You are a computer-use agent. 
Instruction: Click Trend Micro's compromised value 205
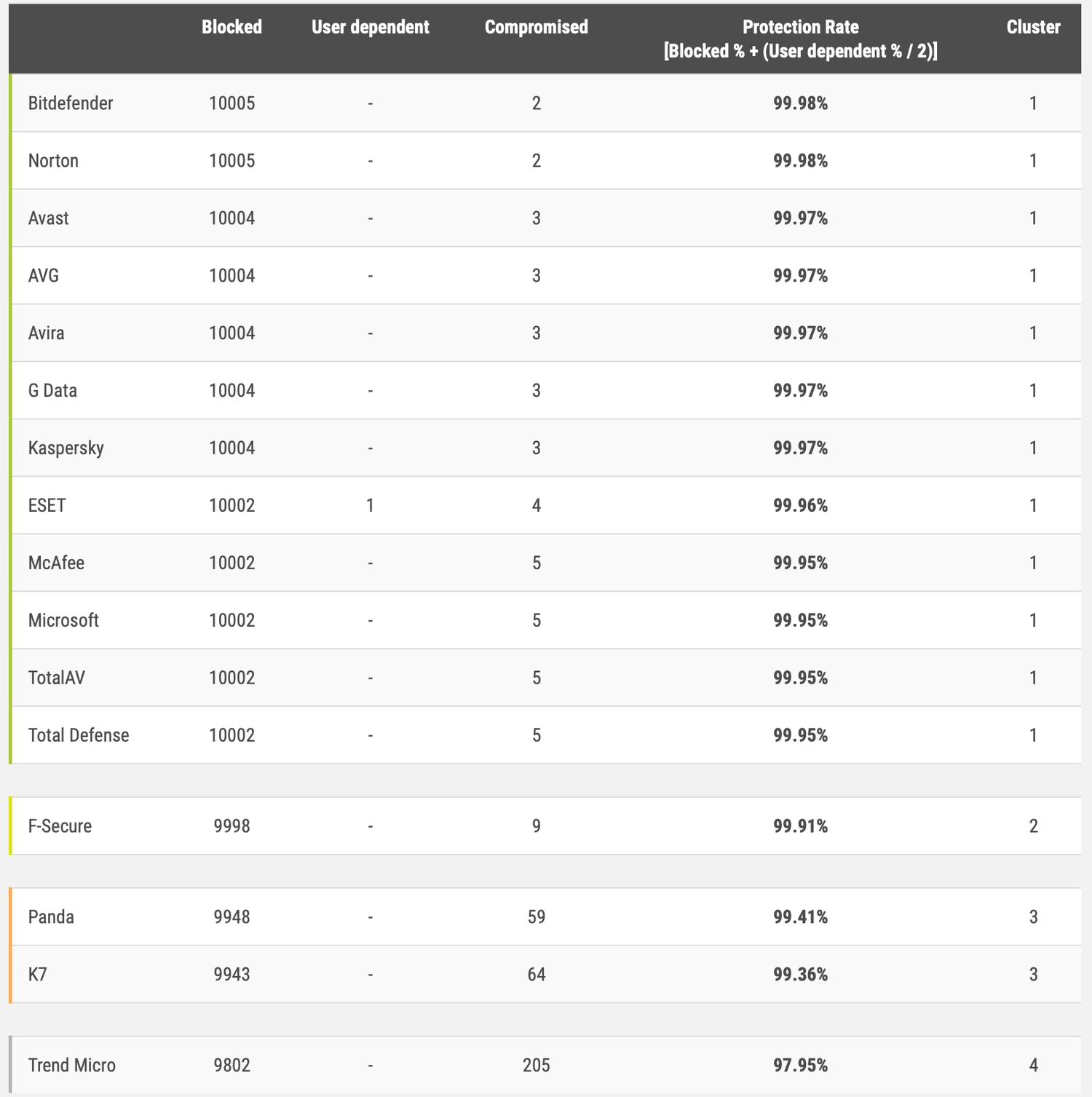coord(536,1065)
